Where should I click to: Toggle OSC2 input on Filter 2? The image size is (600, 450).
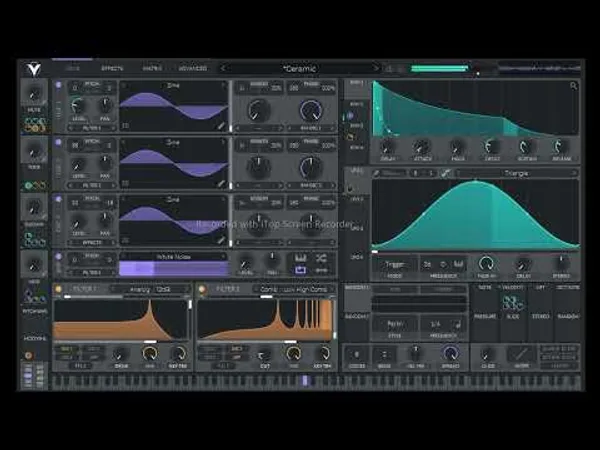click(236, 349)
